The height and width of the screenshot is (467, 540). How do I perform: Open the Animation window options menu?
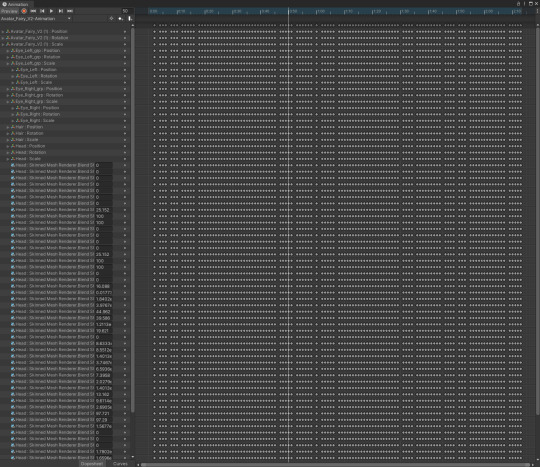525,4
